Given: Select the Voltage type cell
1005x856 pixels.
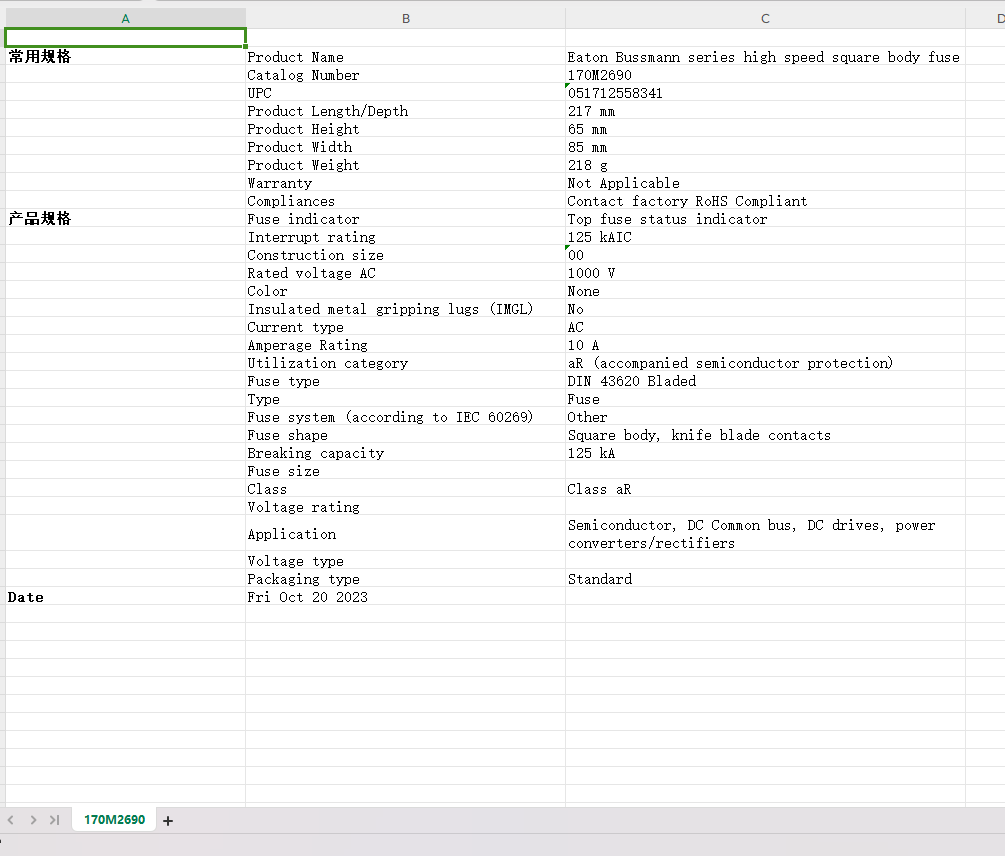Looking at the screenshot, I should point(406,561).
